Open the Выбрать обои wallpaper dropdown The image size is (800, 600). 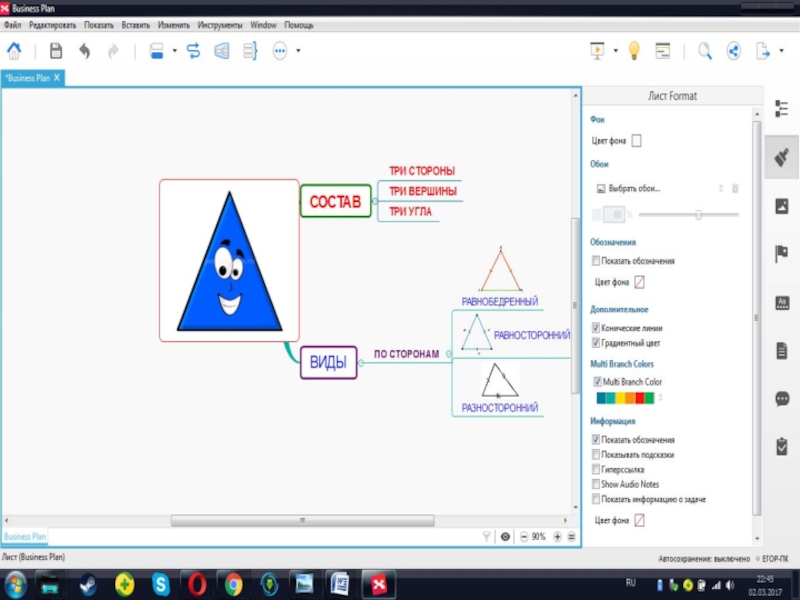tap(658, 188)
